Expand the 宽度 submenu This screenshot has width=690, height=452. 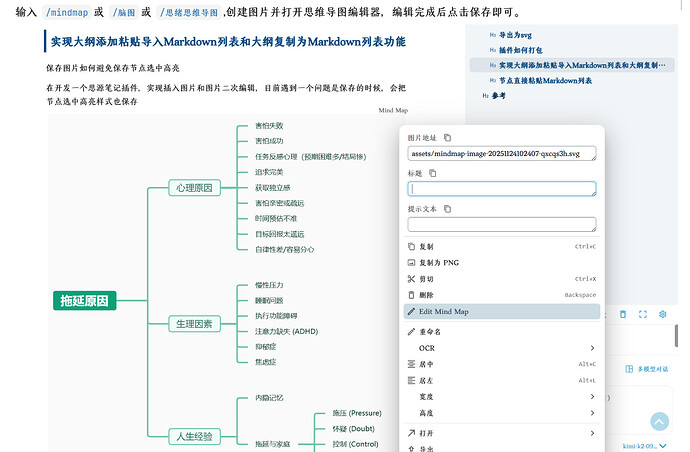pyautogui.click(x=502, y=397)
